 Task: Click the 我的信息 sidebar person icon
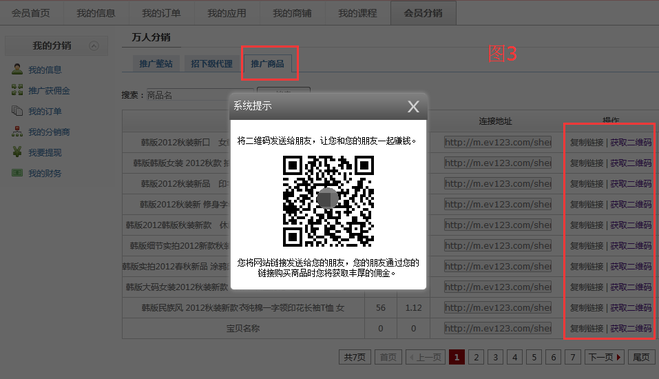pyautogui.click(x=17, y=69)
